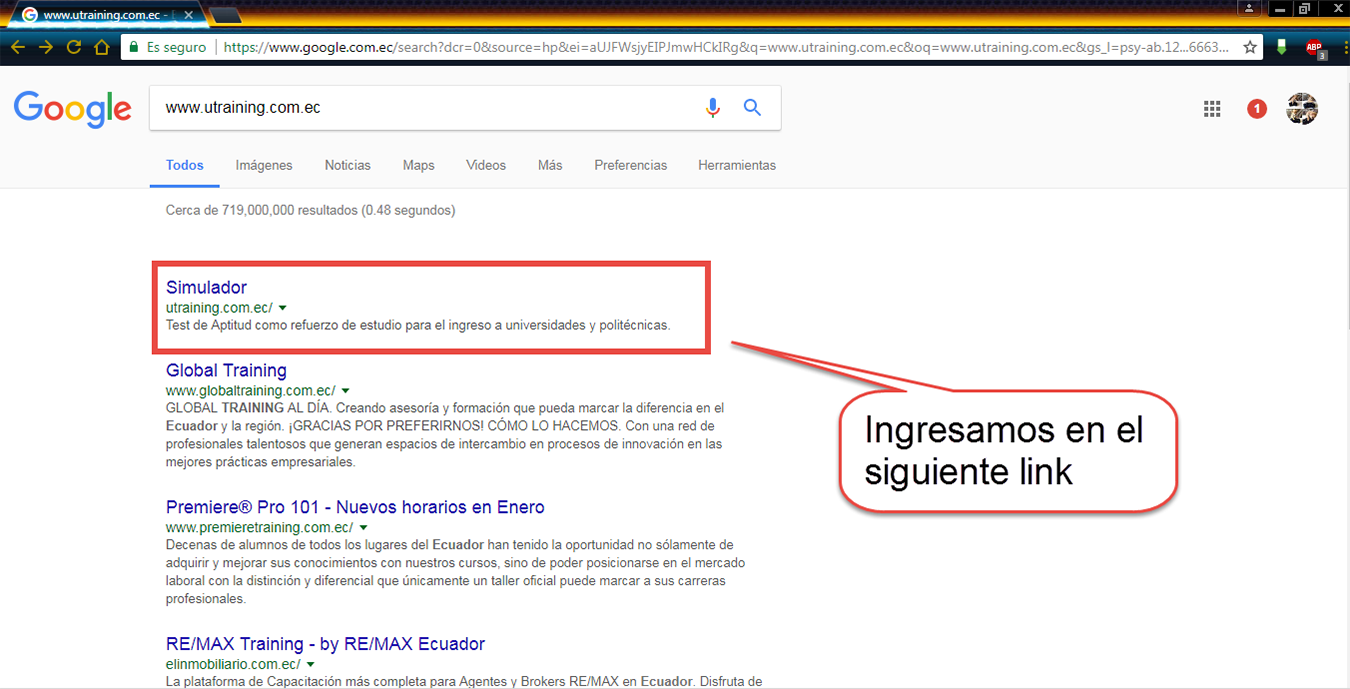
Task: Open the Google apps grid
Action: tap(1212, 109)
